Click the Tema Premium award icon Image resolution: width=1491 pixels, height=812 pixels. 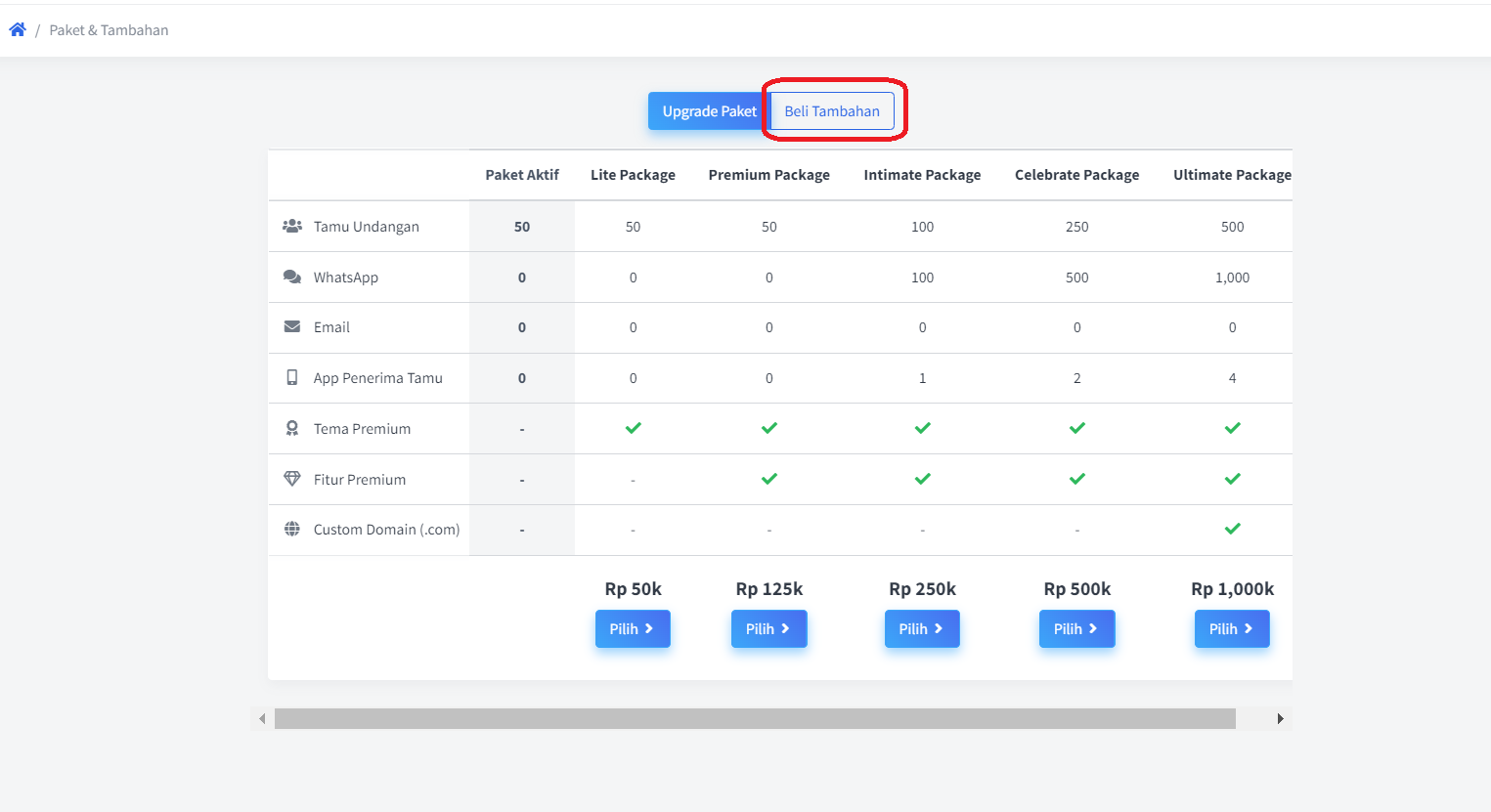point(292,428)
